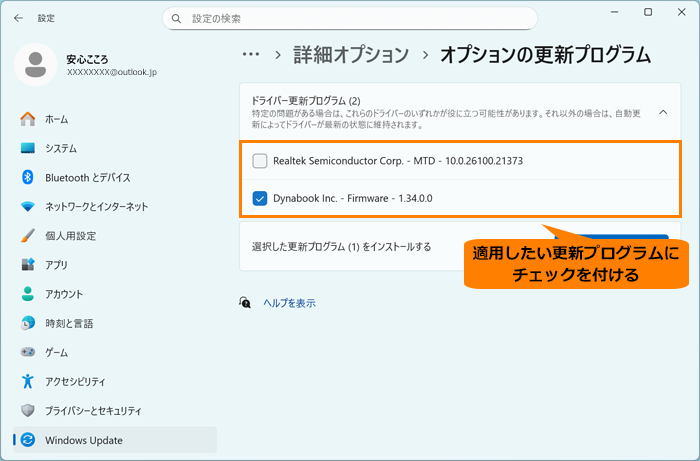Select the 時刻と言語 clock globe icon

point(28,323)
